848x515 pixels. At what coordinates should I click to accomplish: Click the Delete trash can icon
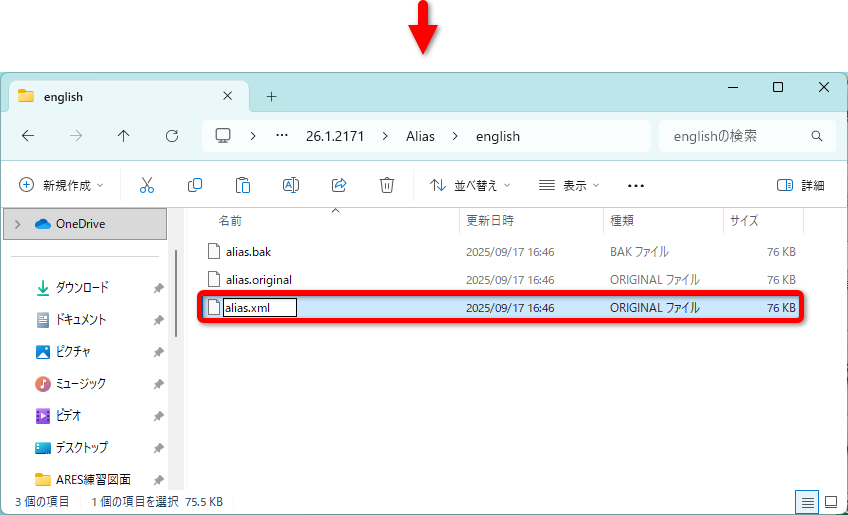click(387, 186)
